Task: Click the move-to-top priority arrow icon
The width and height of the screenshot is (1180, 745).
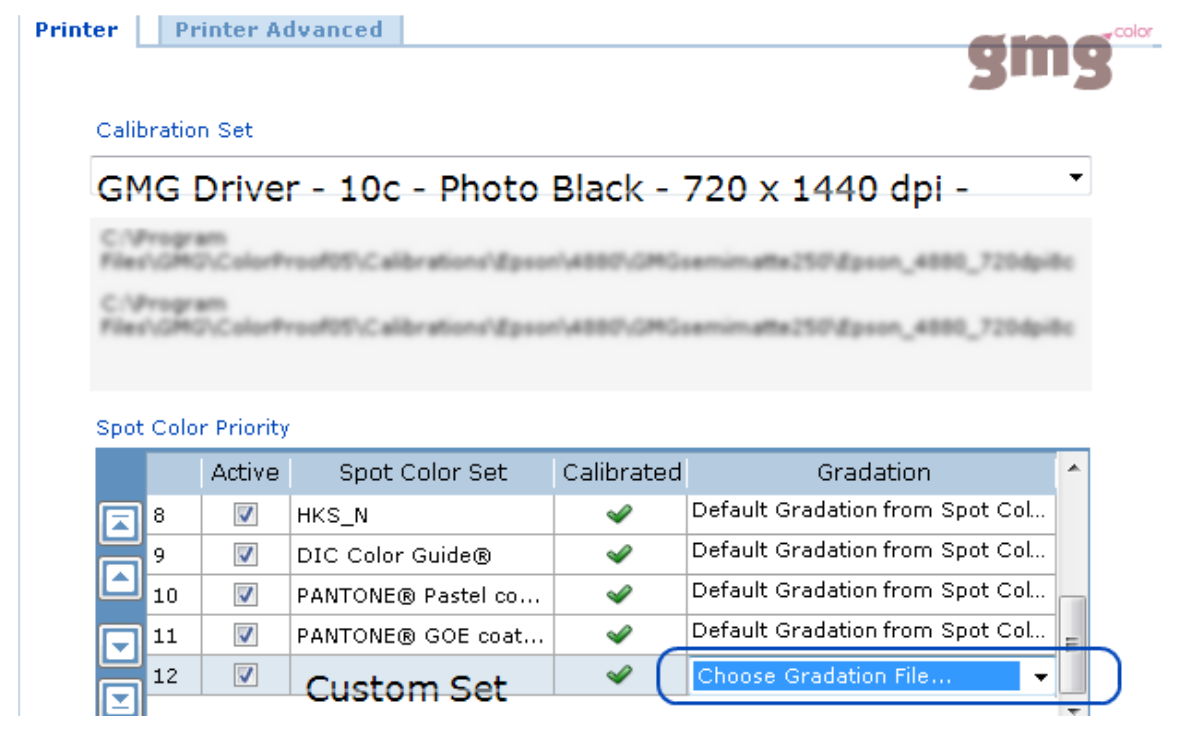Action: (x=120, y=523)
